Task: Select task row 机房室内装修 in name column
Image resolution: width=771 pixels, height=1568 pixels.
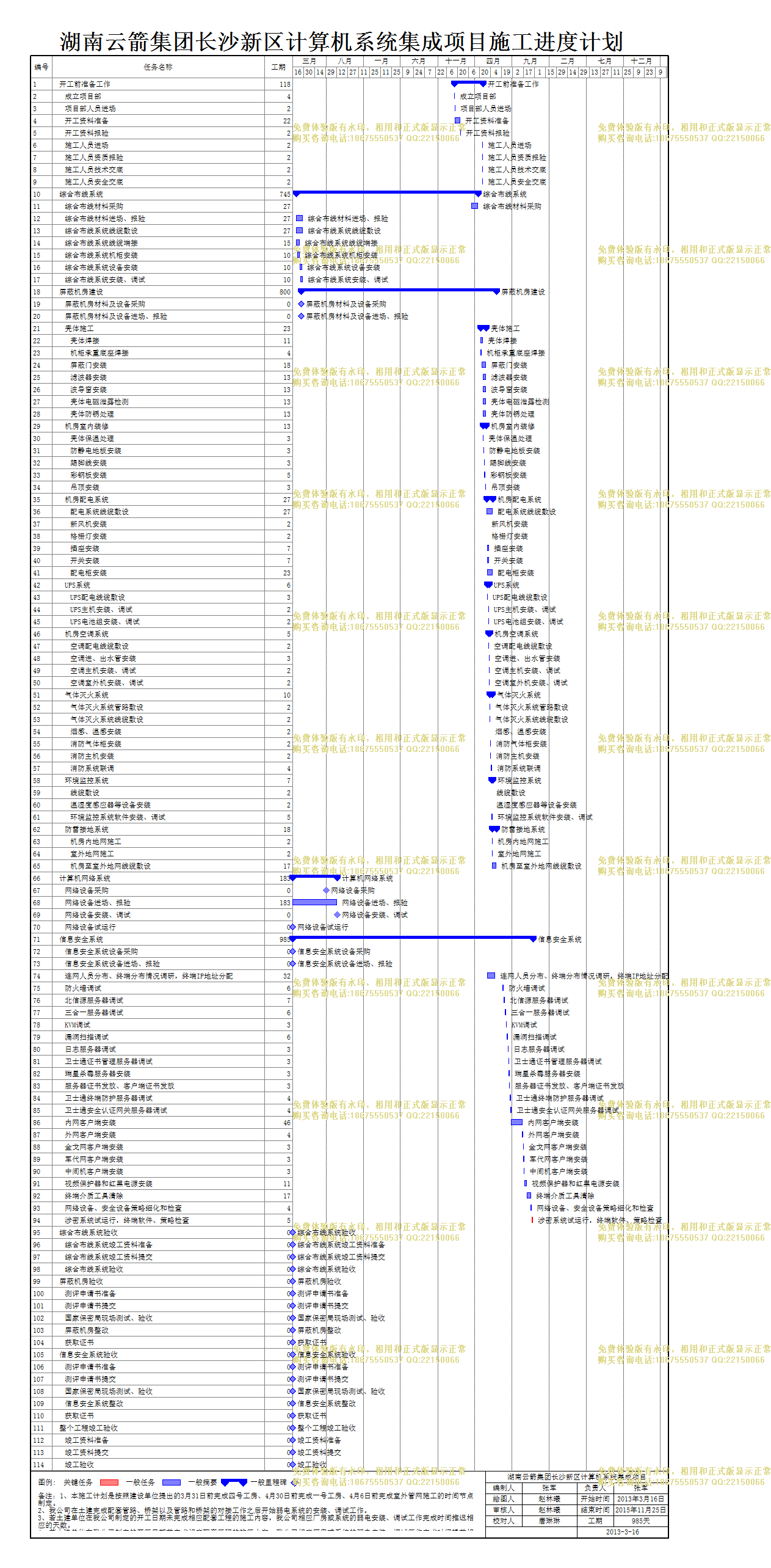Action: pos(157,426)
